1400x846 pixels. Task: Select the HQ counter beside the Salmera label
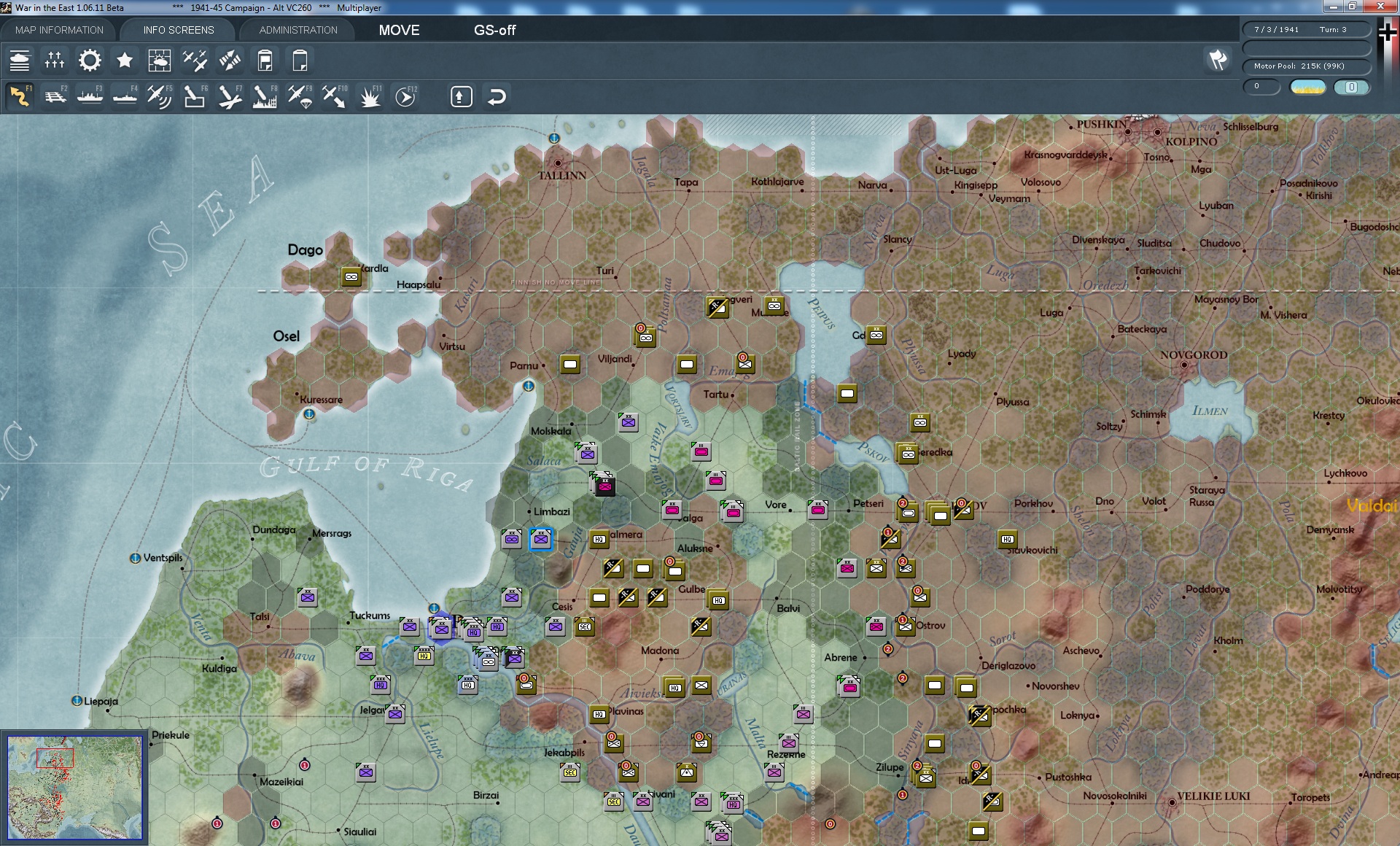[x=599, y=539]
